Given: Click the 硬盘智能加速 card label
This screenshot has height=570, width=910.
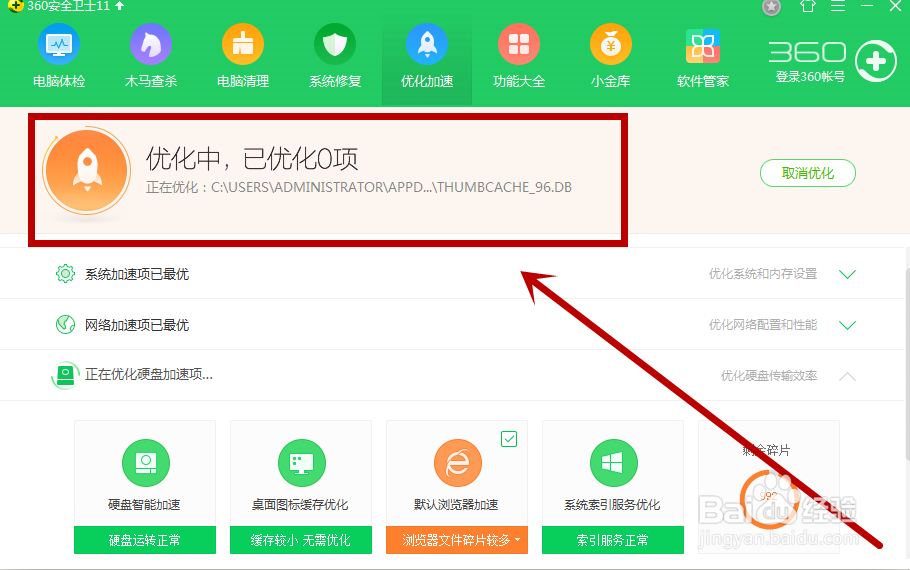Looking at the screenshot, I should point(145,505).
